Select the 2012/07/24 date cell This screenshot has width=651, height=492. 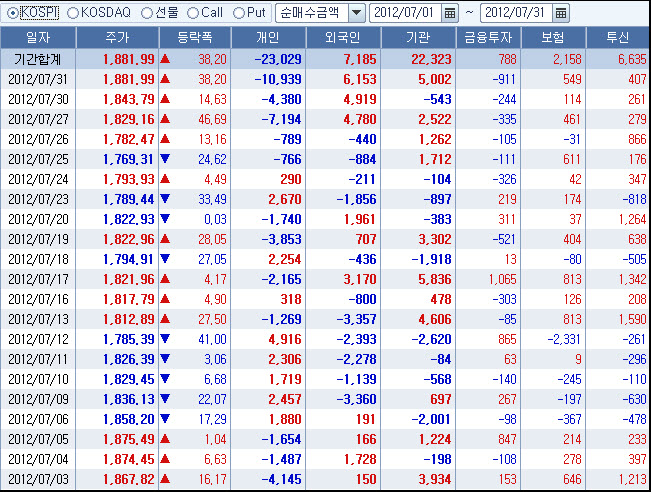point(38,179)
